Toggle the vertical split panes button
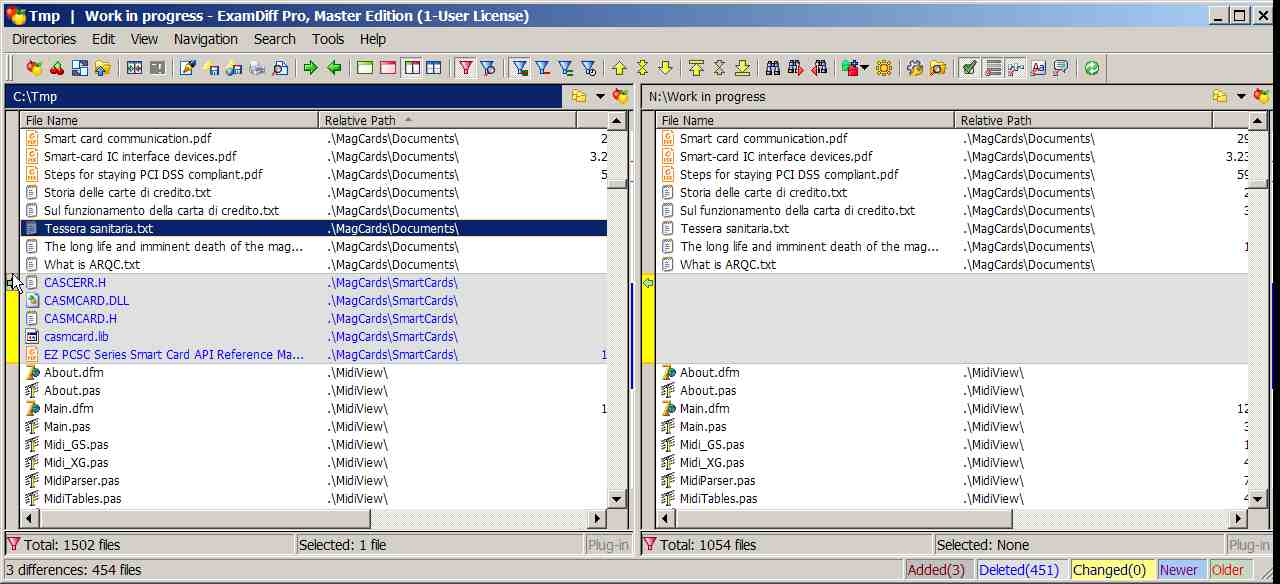Image resolution: width=1280 pixels, height=584 pixels. click(411, 68)
